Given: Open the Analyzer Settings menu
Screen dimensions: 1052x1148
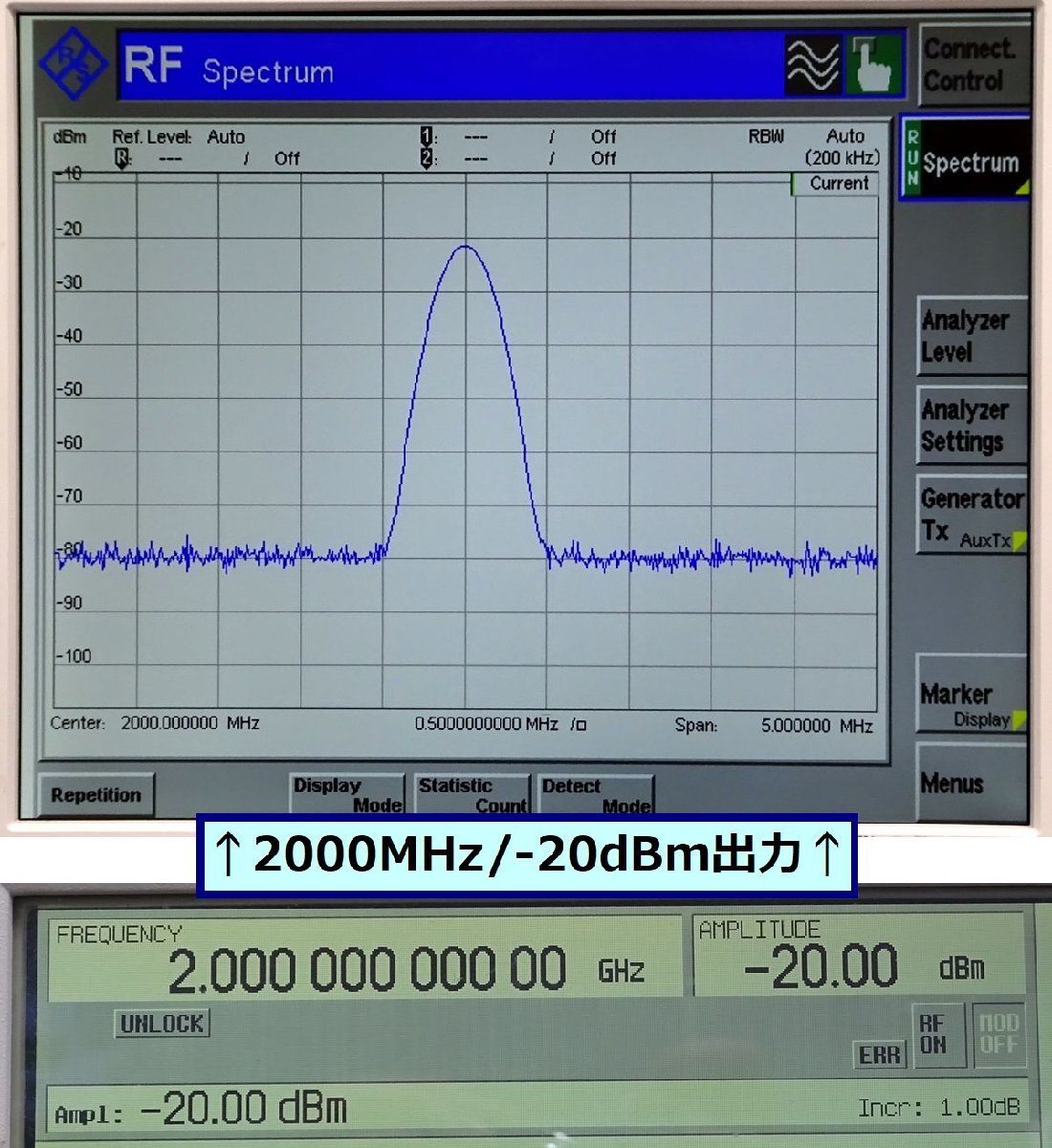Looking at the screenshot, I should (971, 426).
